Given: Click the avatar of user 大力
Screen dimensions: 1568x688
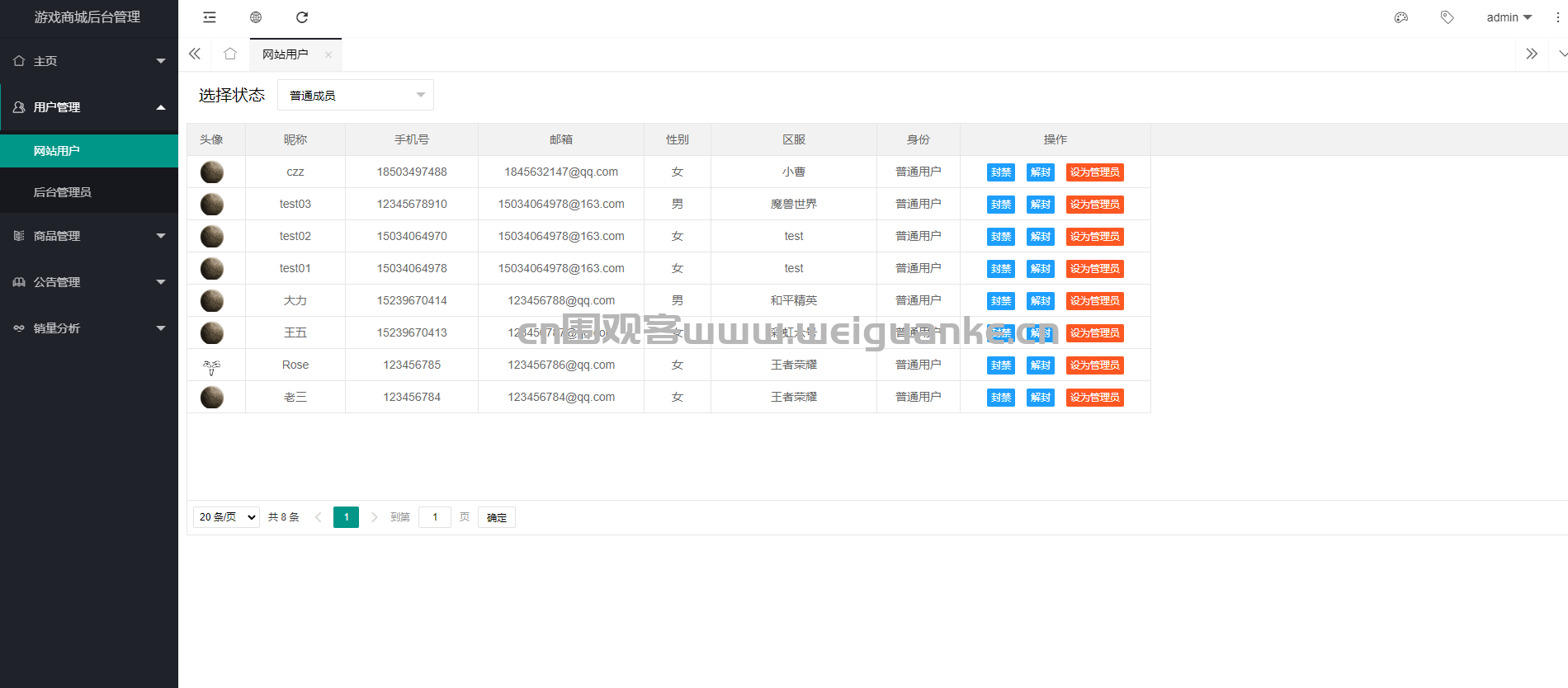Looking at the screenshot, I should tap(212, 300).
